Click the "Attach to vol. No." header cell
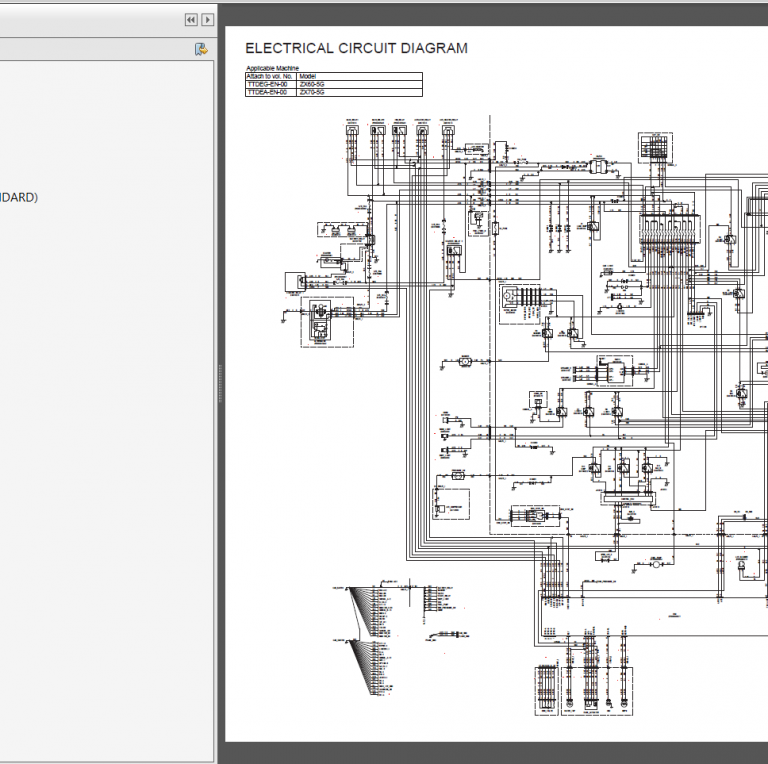This screenshot has height=764, width=768. pyautogui.click(x=270, y=76)
